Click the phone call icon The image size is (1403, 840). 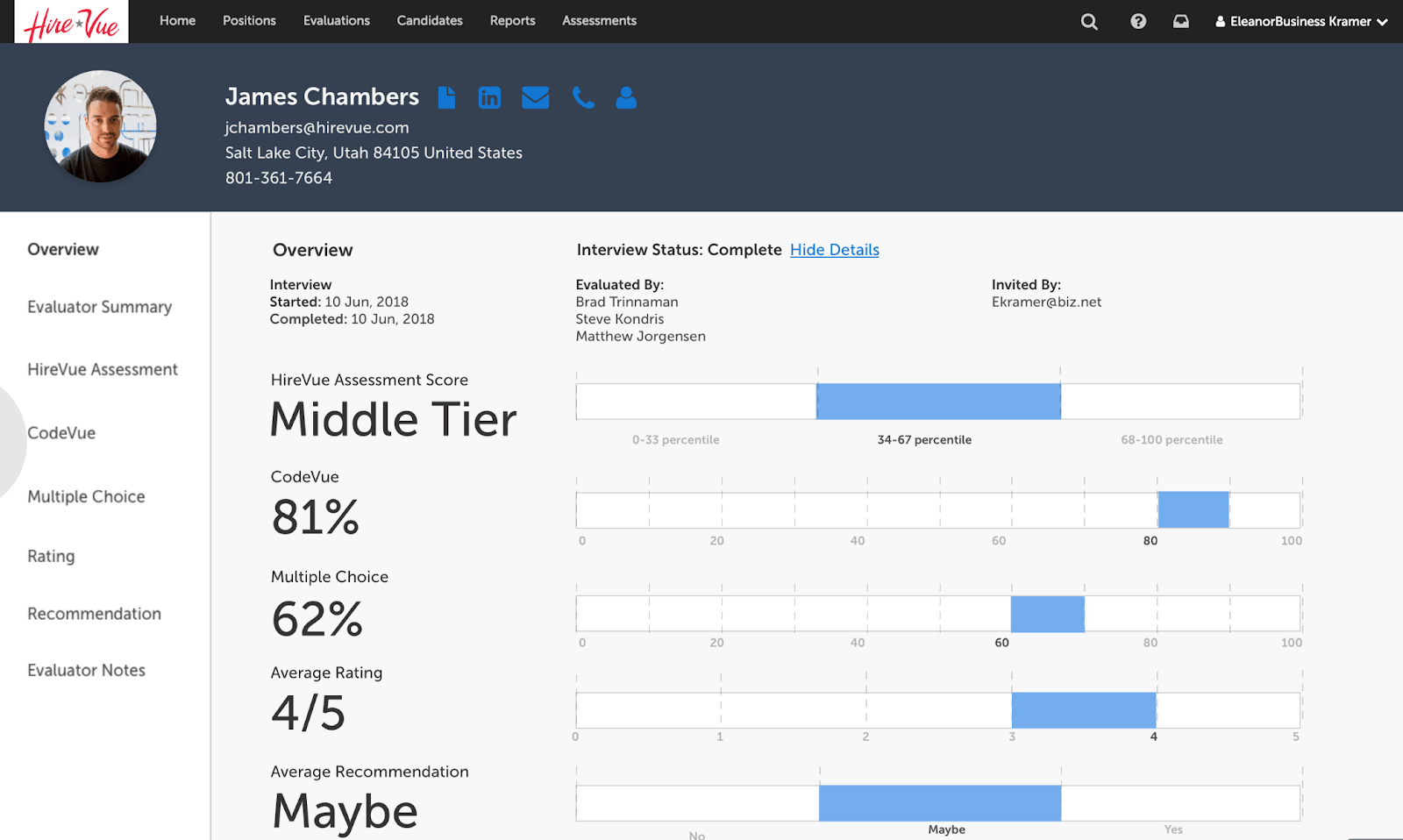click(583, 97)
